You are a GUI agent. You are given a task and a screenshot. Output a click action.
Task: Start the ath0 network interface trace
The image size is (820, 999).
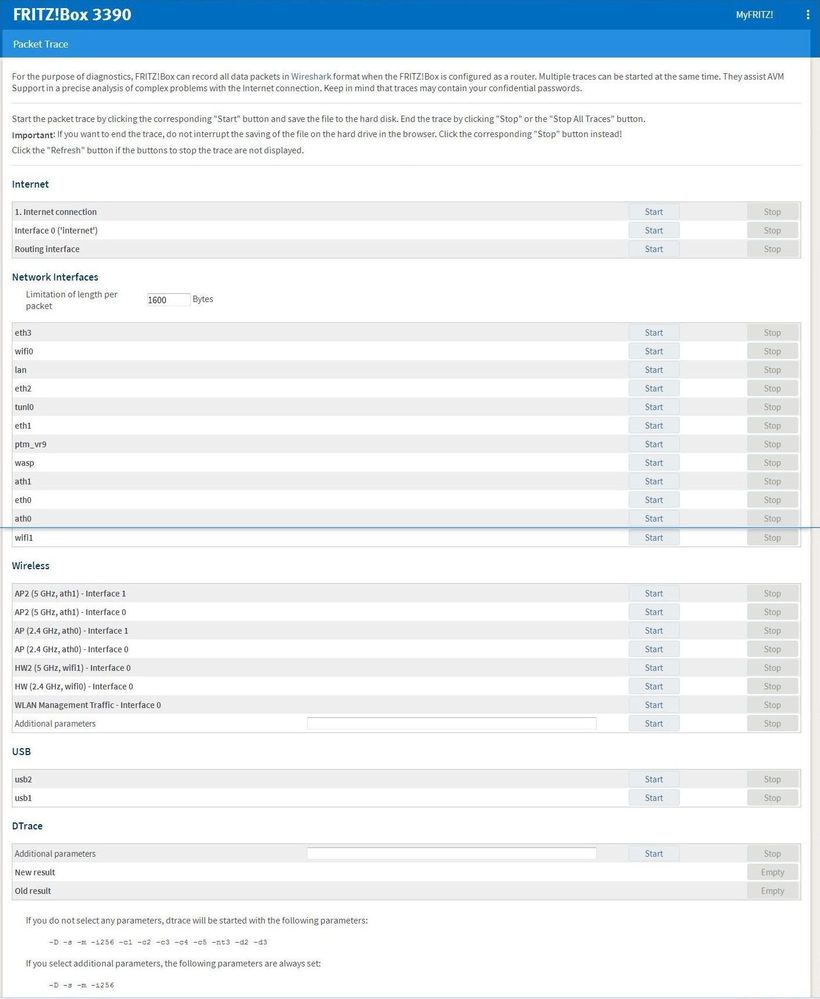pyautogui.click(x=654, y=519)
